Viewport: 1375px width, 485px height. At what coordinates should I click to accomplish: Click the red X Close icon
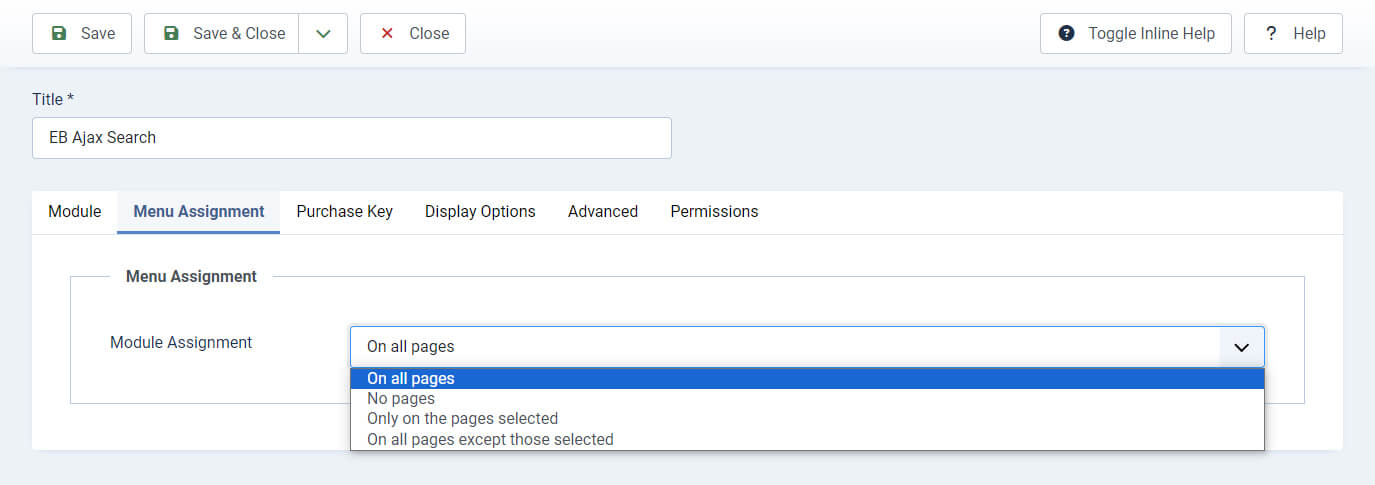(x=386, y=33)
